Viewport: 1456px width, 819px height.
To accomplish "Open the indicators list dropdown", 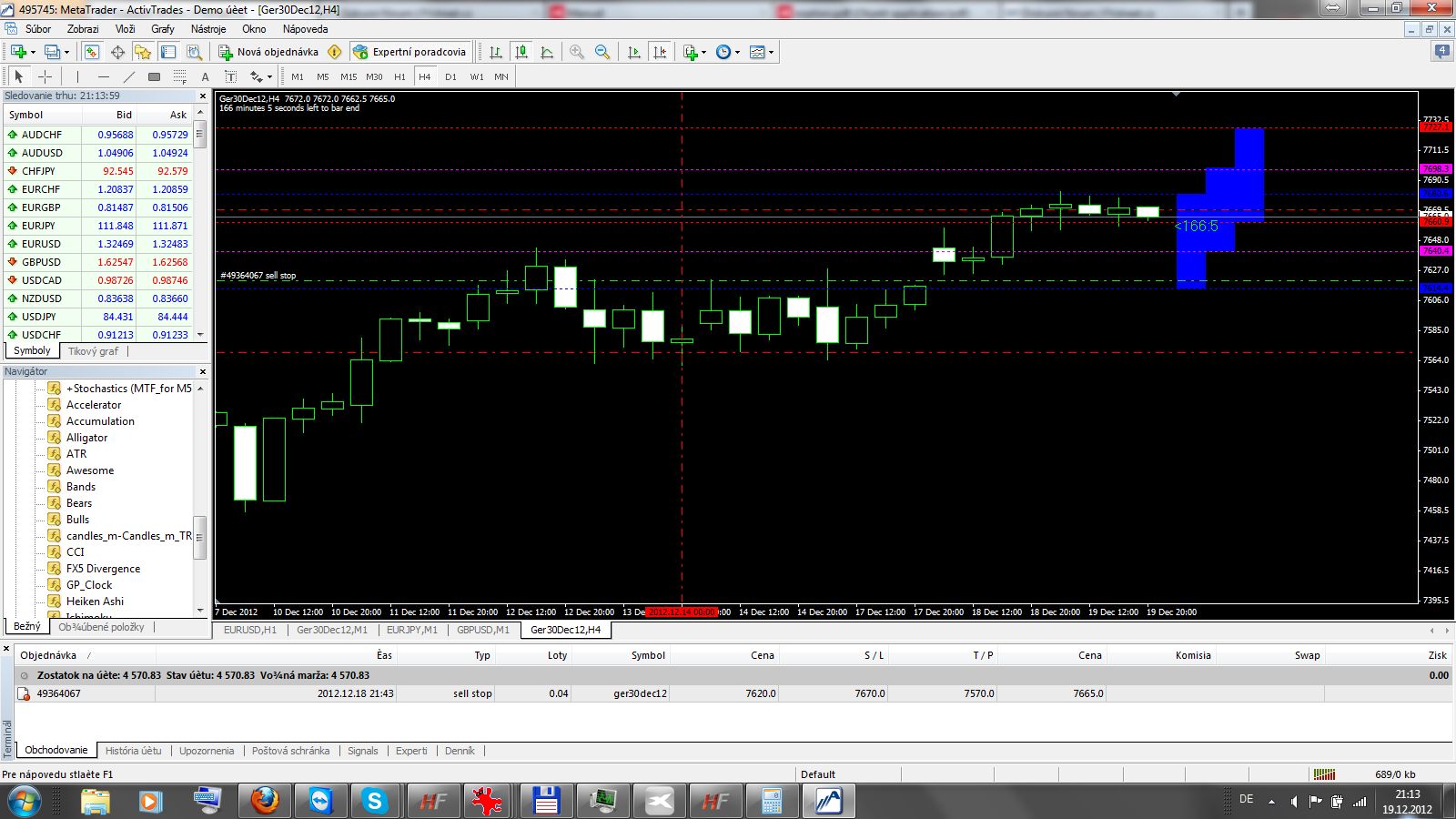I will pos(694,52).
